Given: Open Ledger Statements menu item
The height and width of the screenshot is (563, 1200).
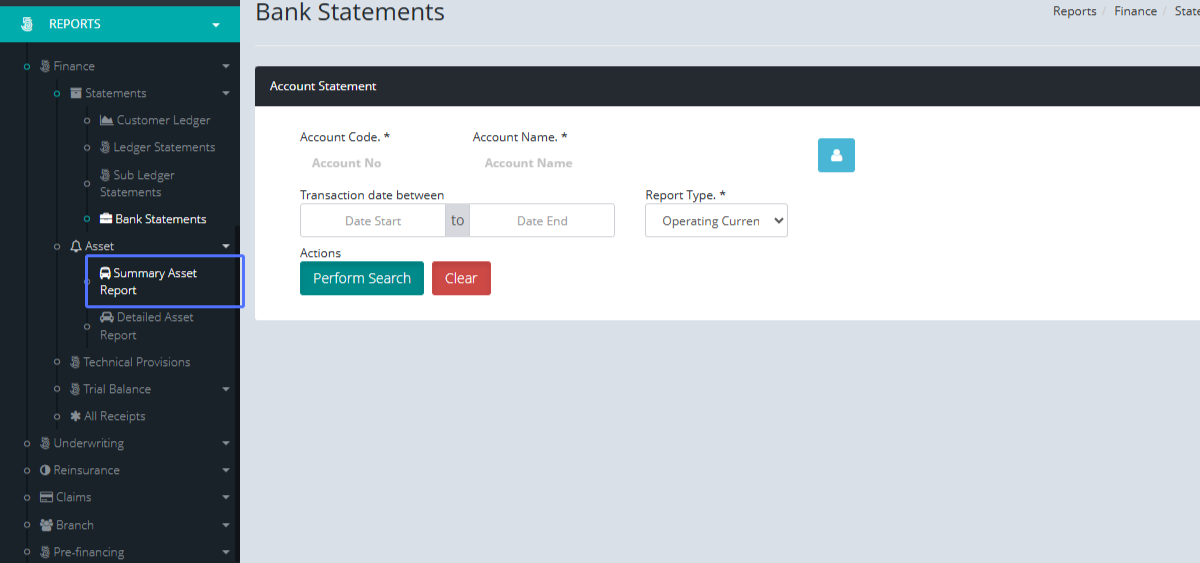Looking at the screenshot, I should click(x=164, y=147).
